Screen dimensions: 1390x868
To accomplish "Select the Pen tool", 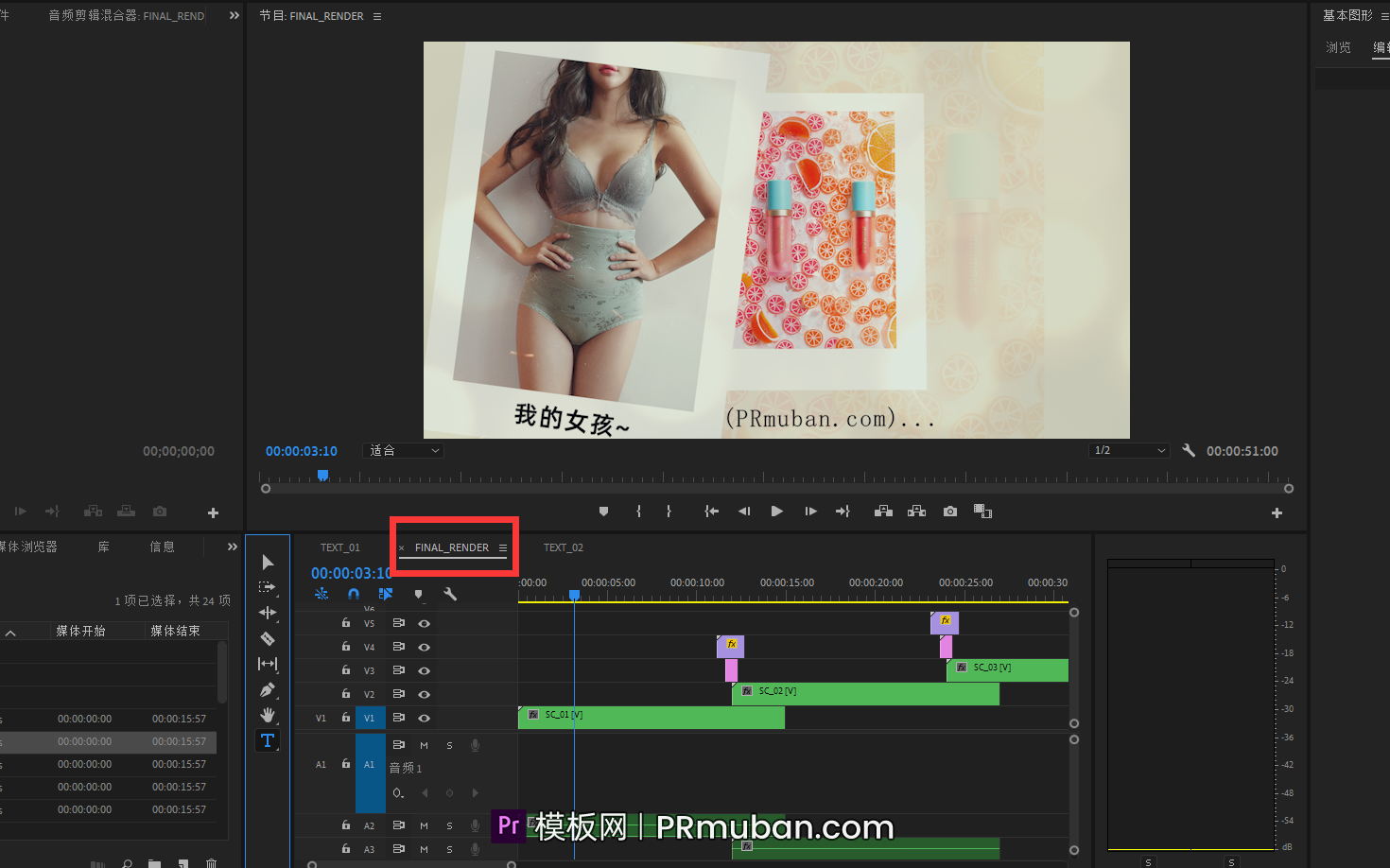I will (x=268, y=689).
